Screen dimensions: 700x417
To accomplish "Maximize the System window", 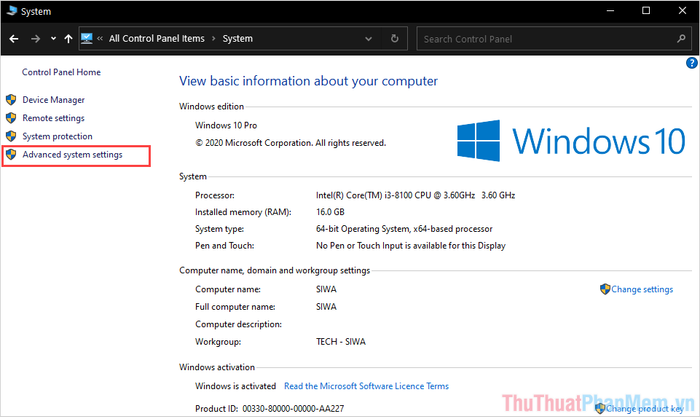I will [646, 11].
